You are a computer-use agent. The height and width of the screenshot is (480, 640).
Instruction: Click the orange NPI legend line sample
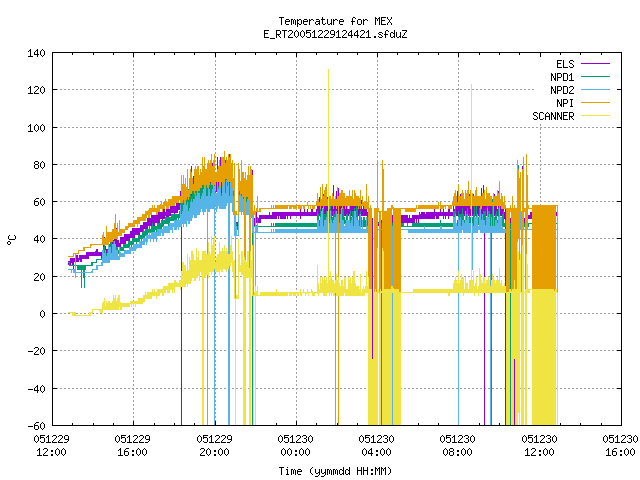[x=595, y=102]
